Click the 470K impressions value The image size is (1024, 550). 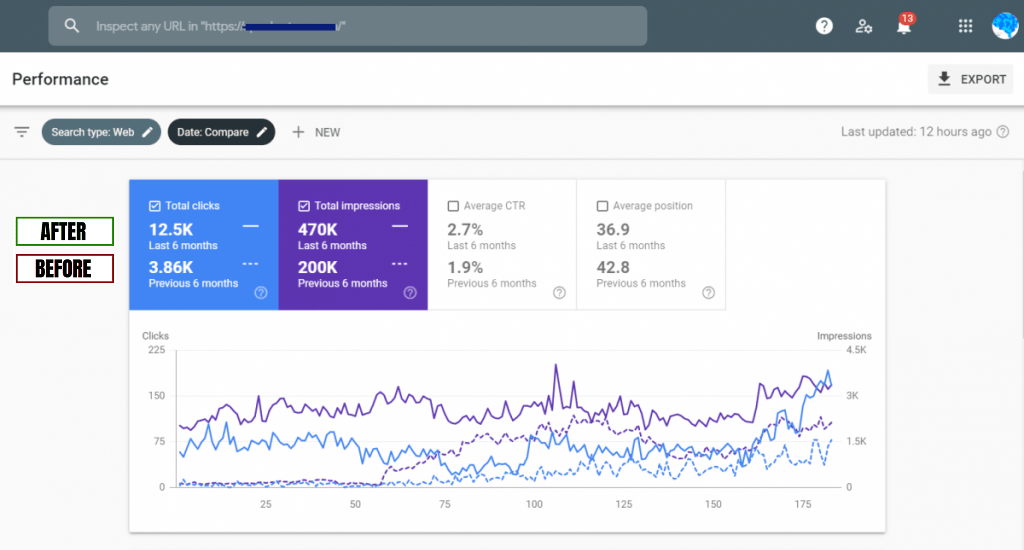pyautogui.click(x=318, y=230)
